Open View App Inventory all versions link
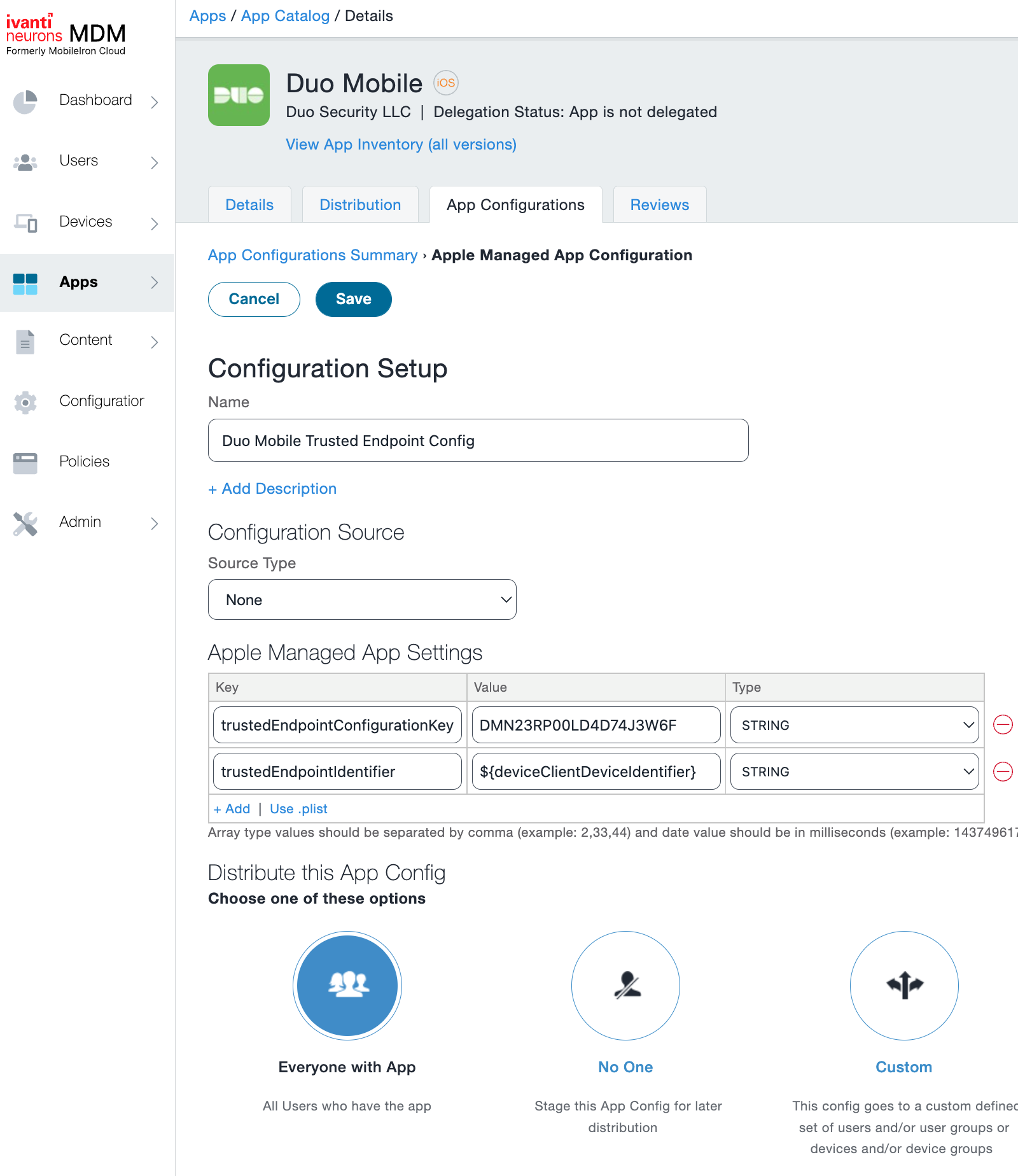The height and width of the screenshot is (1176, 1018). coord(400,144)
